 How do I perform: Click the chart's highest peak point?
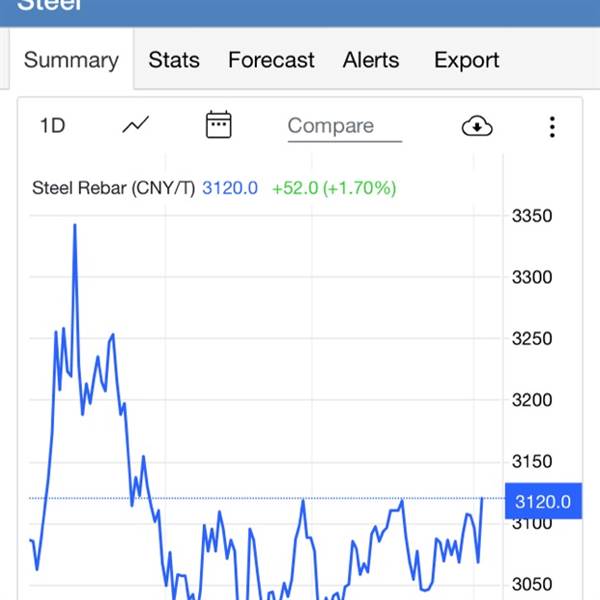tap(74, 225)
